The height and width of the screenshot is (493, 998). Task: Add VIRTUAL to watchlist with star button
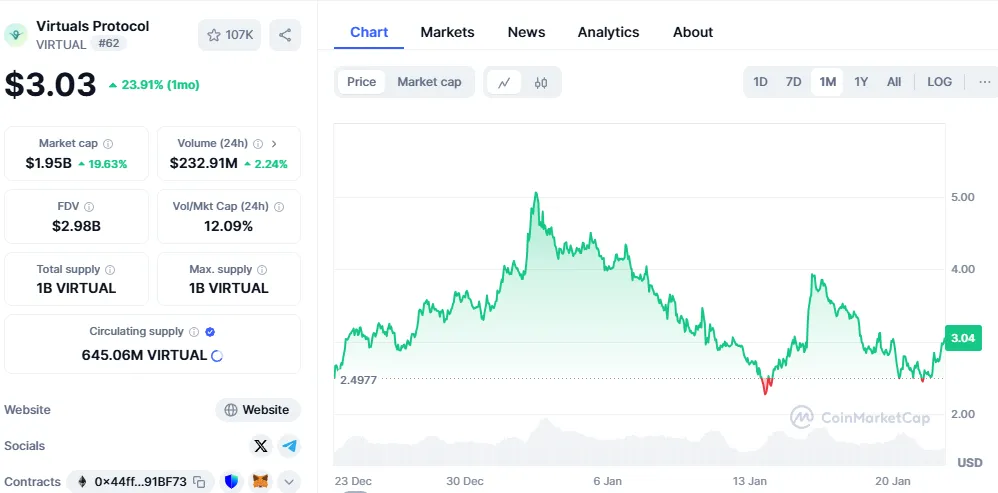(229, 35)
